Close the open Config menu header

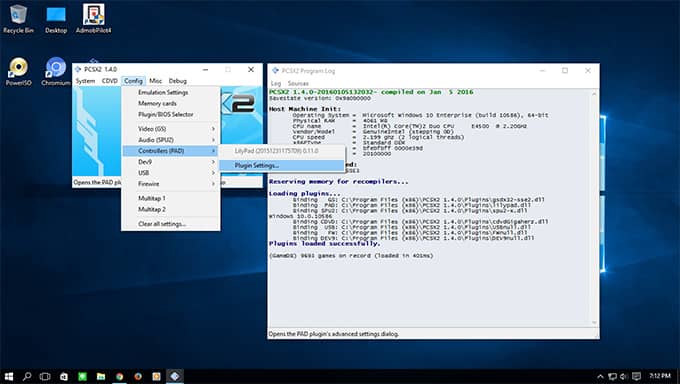coord(133,81)
